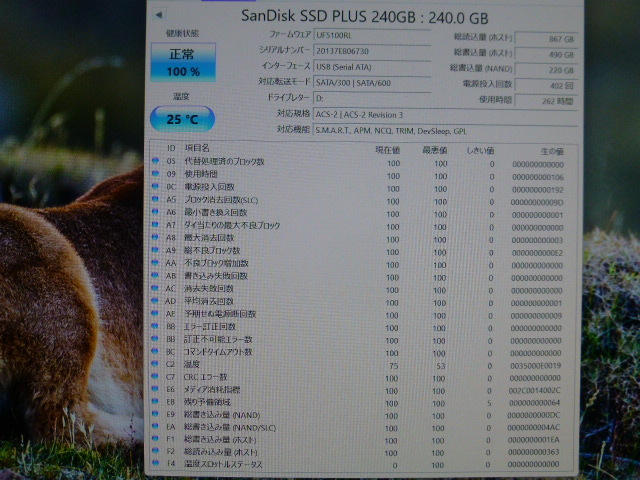The height and width of the screenshot is (480, 640).
Task: Click status icon of row B8
Action: 155,326
